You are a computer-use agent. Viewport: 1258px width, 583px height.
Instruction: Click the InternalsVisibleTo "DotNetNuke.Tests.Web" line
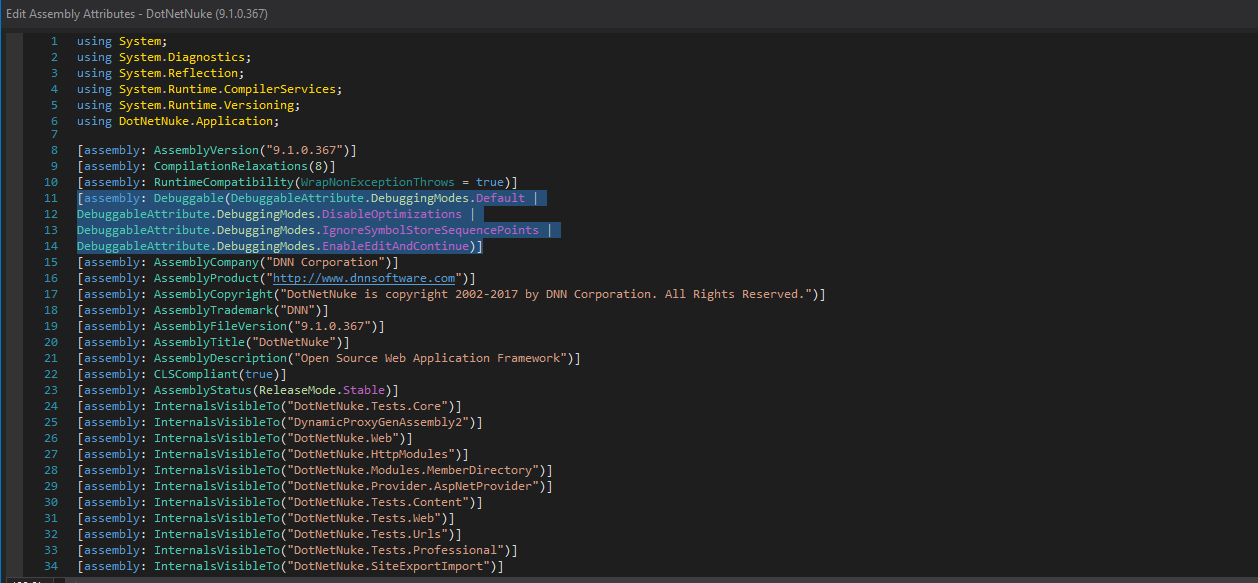pyautogui.click(x=266, y=518)
